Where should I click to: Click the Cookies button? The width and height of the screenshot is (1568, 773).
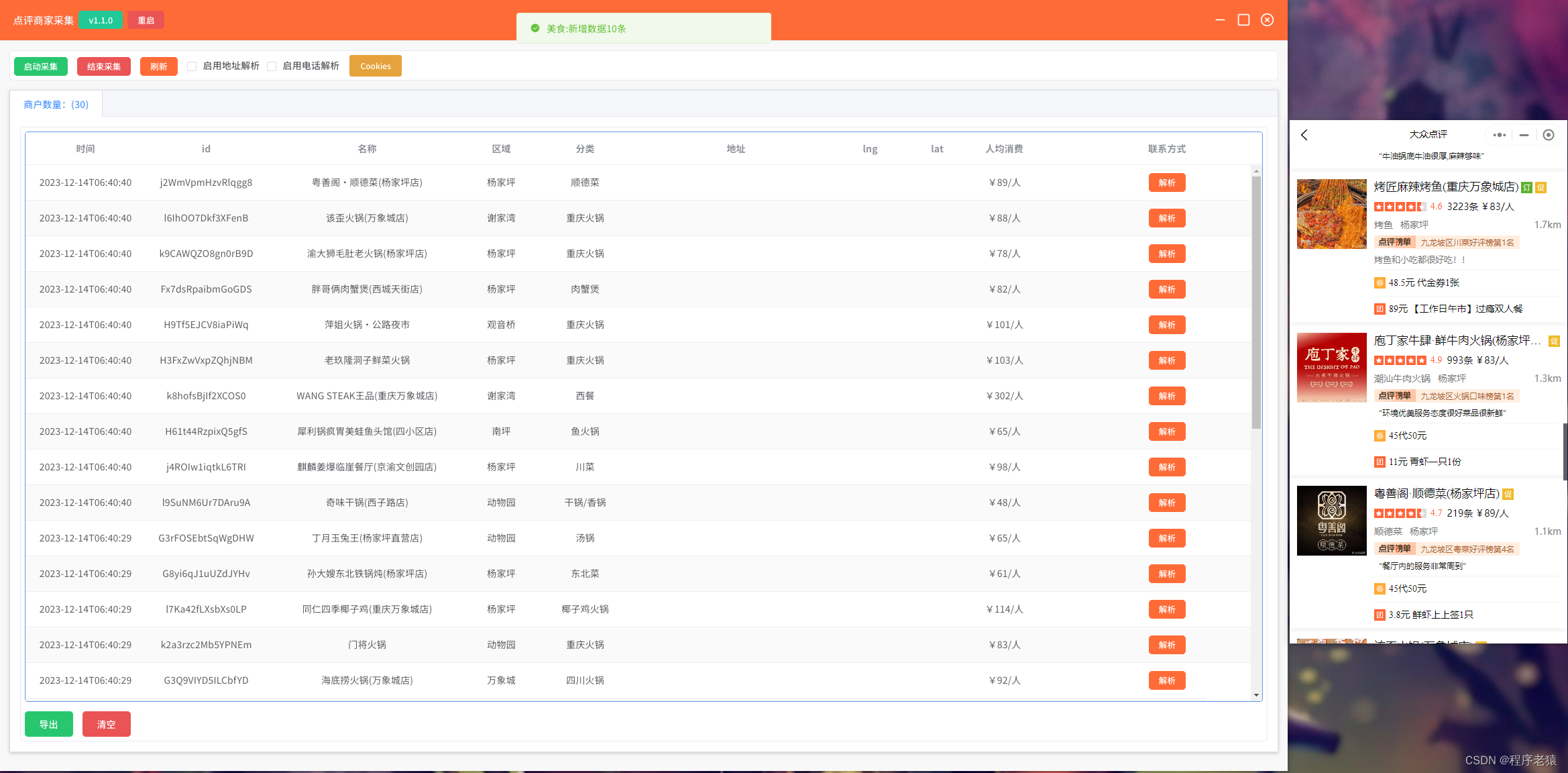click(375, 66)
